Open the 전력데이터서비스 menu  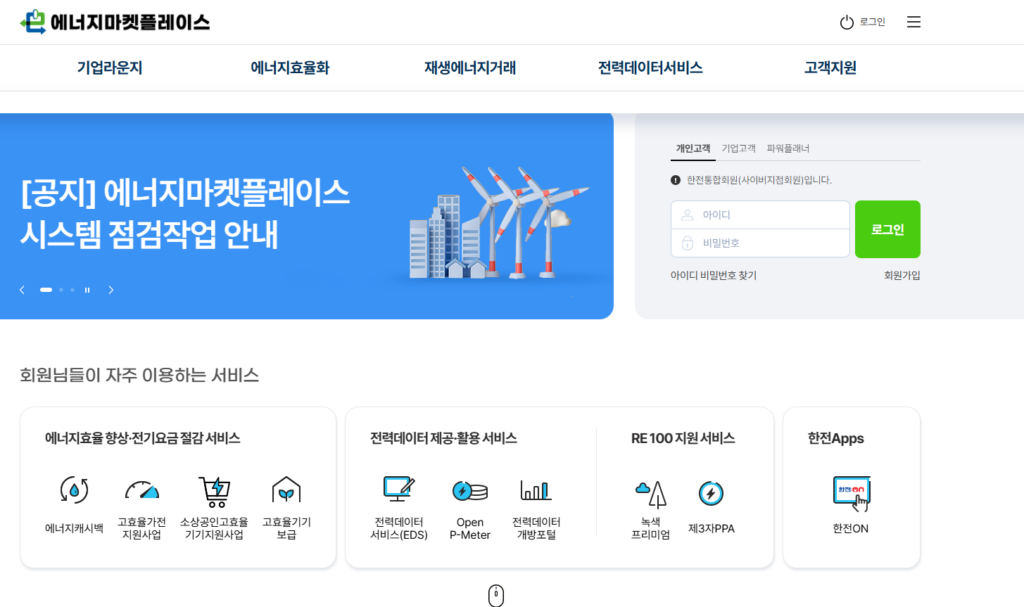pyautogui.click(x=650, y=68)
